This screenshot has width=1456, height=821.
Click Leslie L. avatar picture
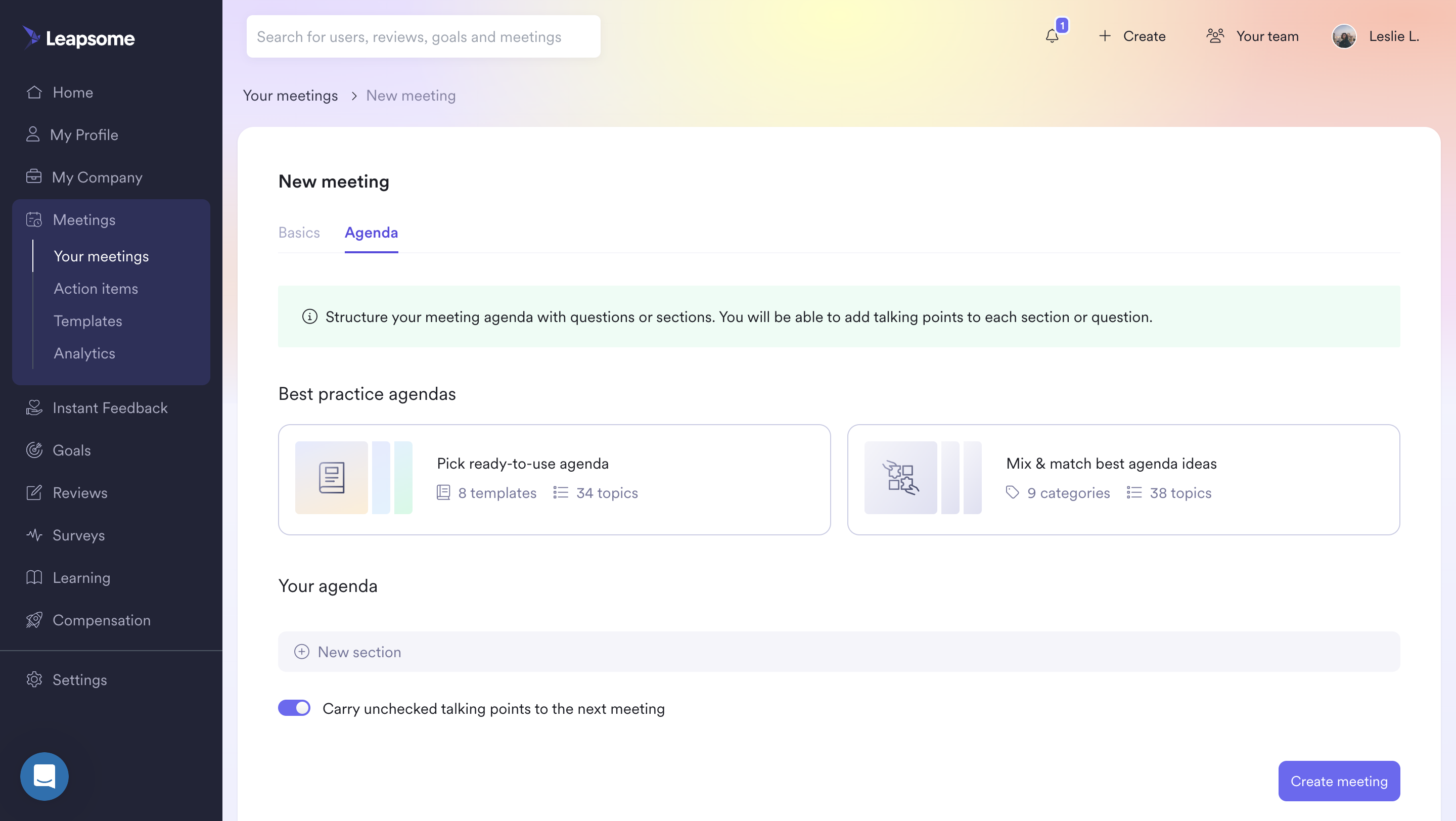1344,36
